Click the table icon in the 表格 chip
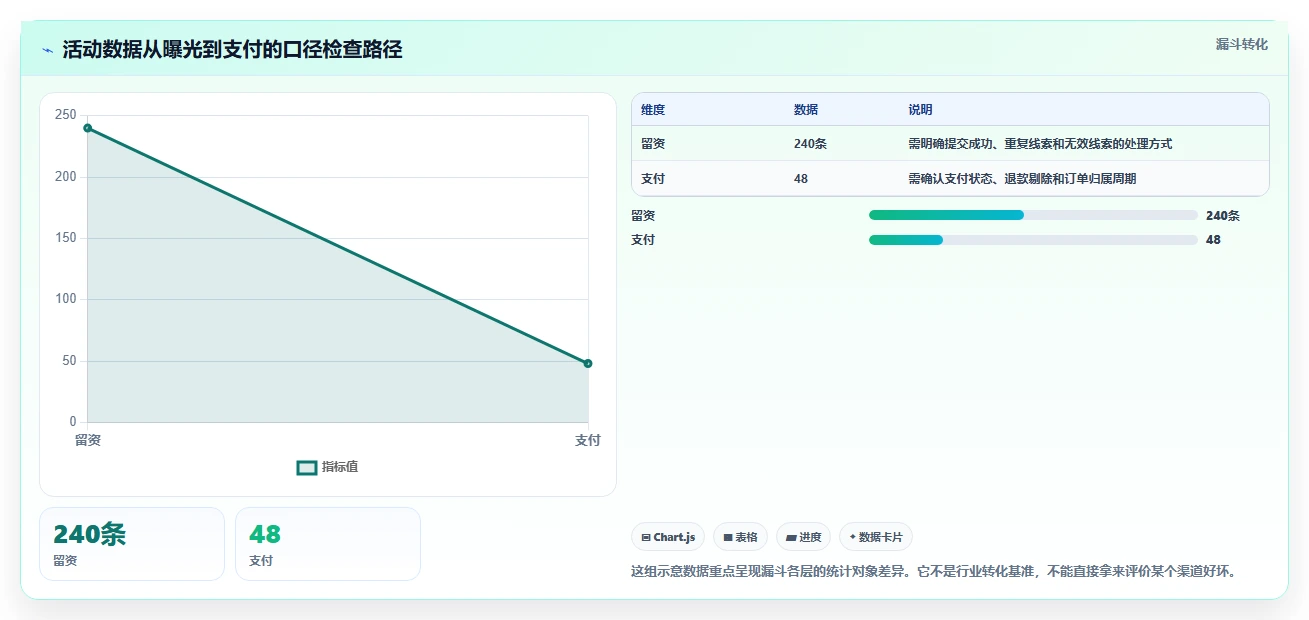Screen dimensions: 1309x620 (x=728, y=538)
